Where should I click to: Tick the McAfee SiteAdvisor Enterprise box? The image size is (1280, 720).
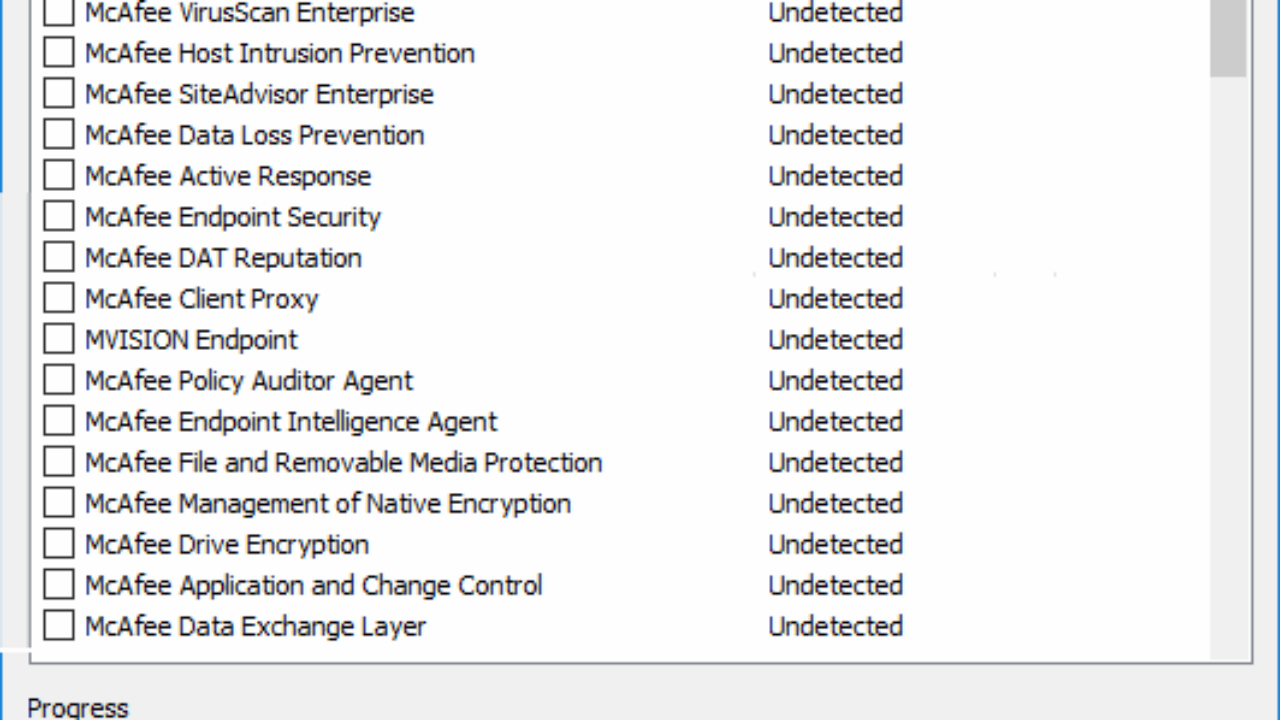pyautogui.click(x=59, y=94)
